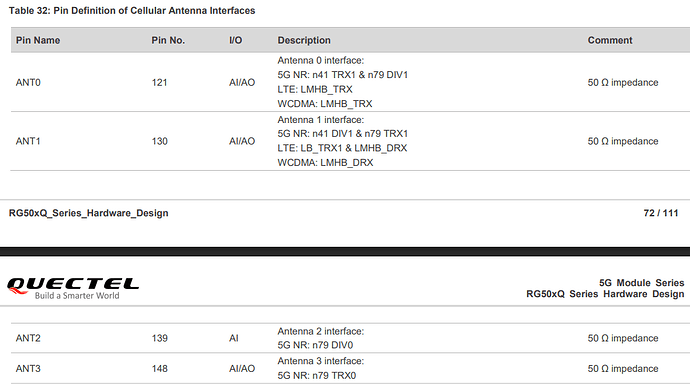Click the I/O column header
The width and height of the screenshot is (690, 384).
point(235,40)
